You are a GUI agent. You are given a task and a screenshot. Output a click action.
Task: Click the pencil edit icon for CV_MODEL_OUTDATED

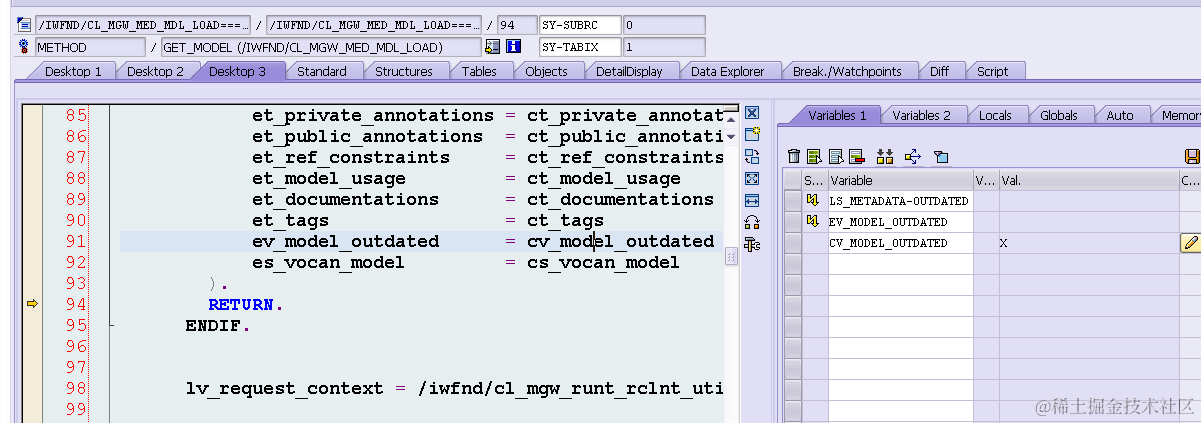coord(1190,242)
